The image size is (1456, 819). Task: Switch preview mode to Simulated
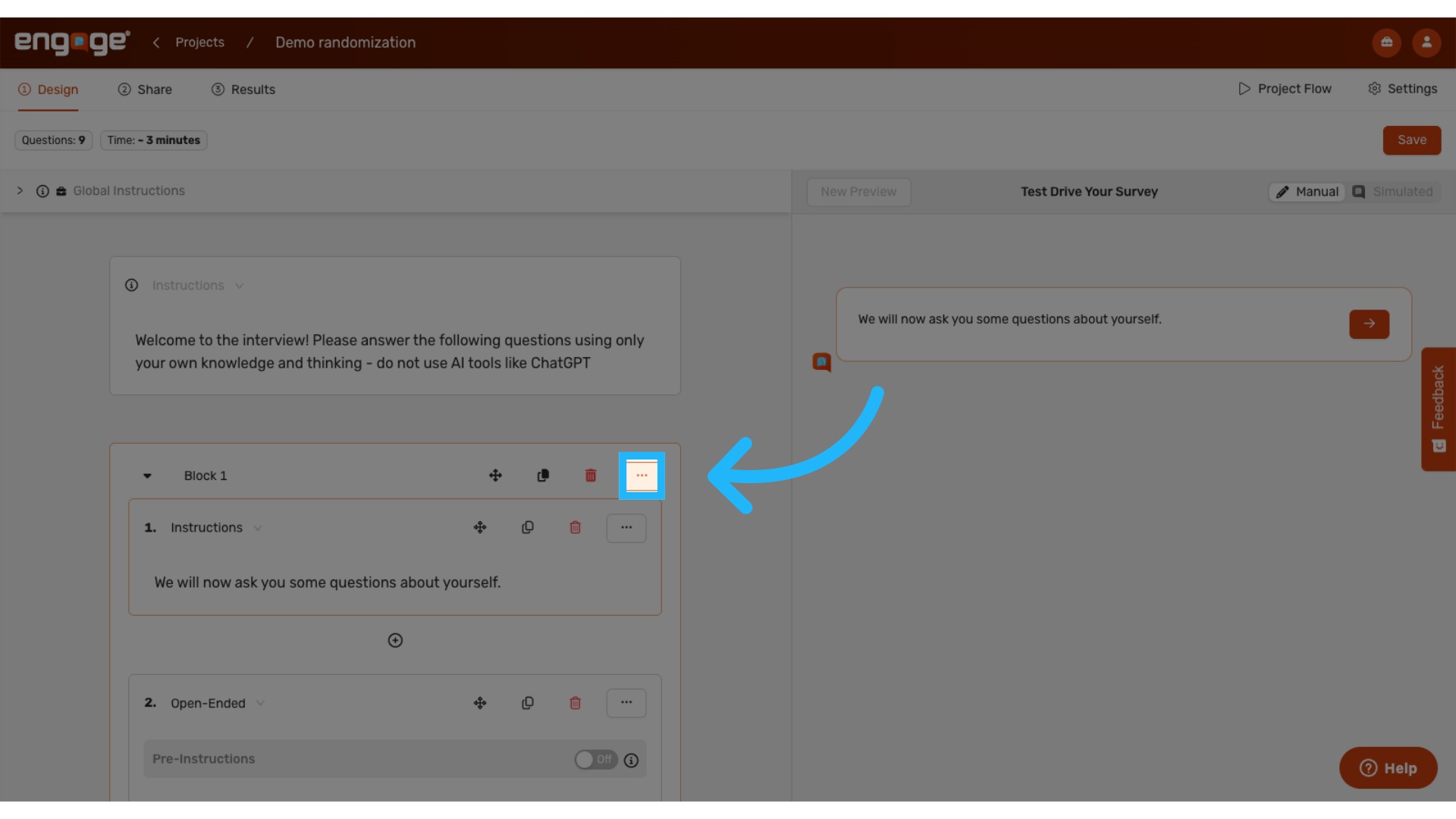1393,192
